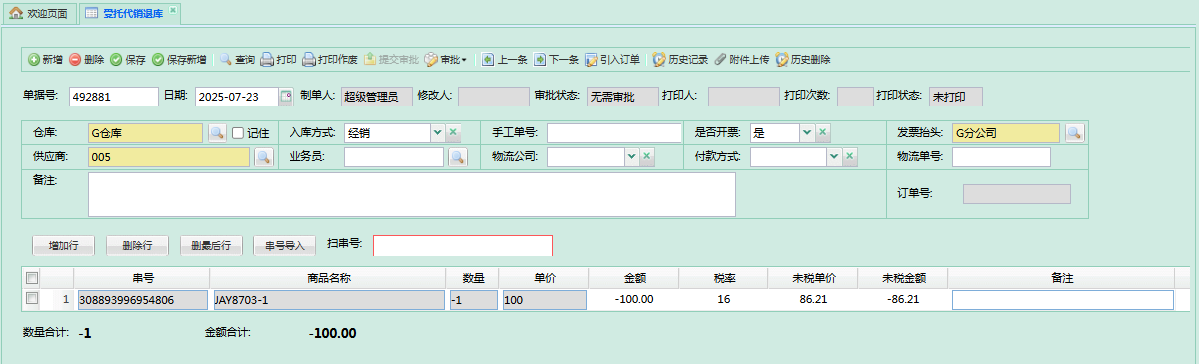The image size is (1199, 364).
Task: Switch to the 欢迎页面 tab
Action: click(39, 13)
